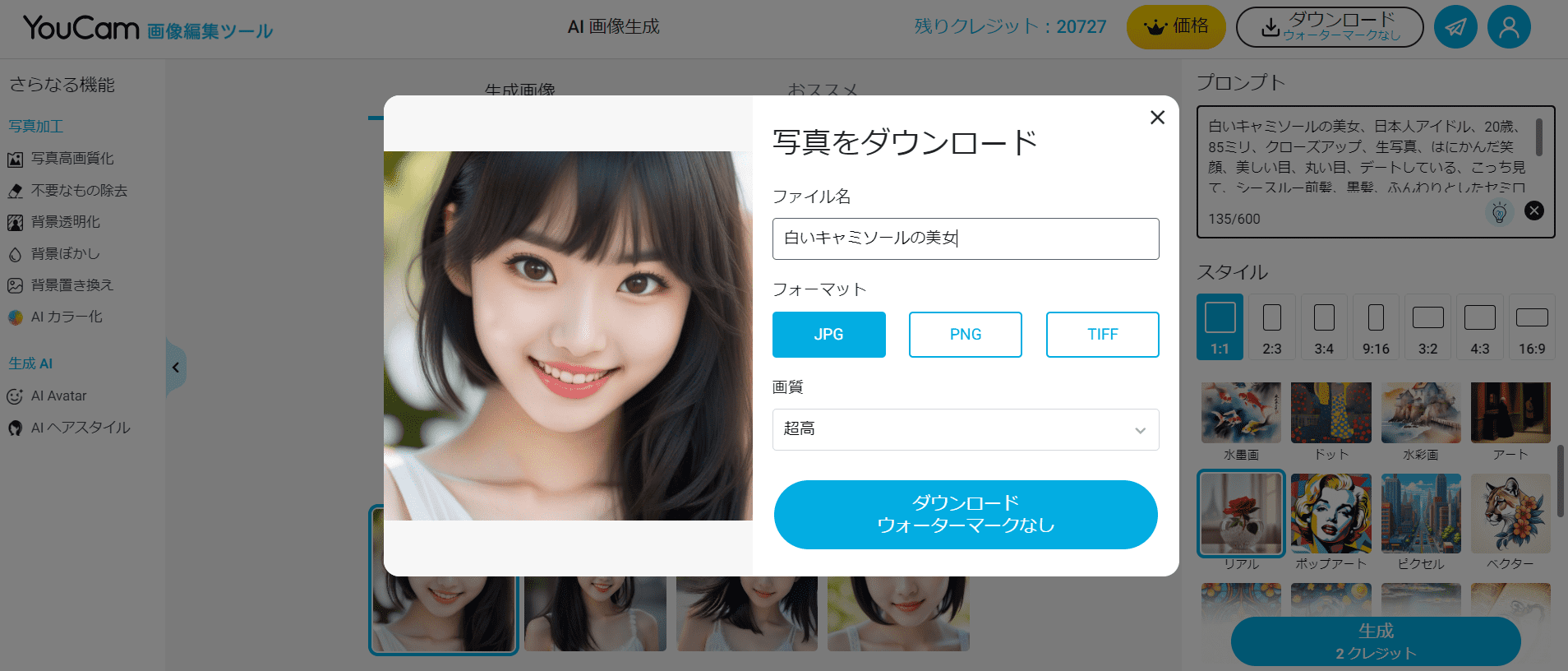Image resolution: width=1568 pixels, height=671 pixels.
Task: Click the prompt lightbulb suggestion icon
Action: (1500, 212)
